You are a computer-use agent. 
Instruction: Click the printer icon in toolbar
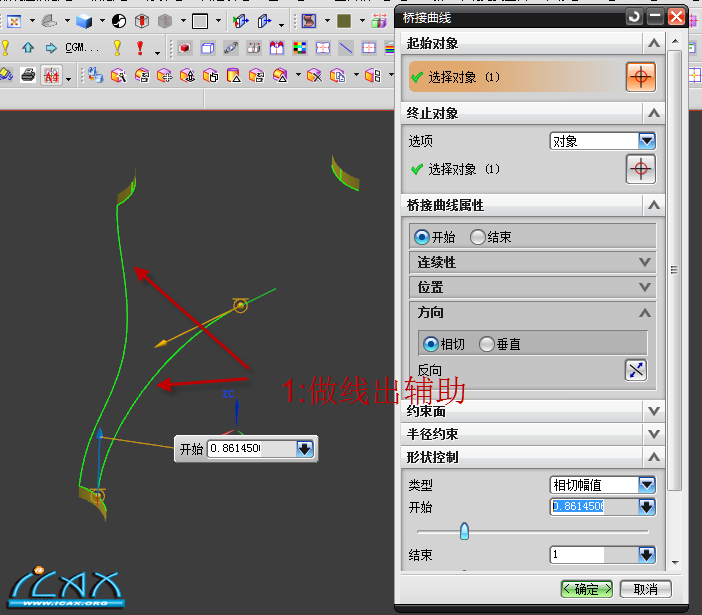tap(27, 75)
